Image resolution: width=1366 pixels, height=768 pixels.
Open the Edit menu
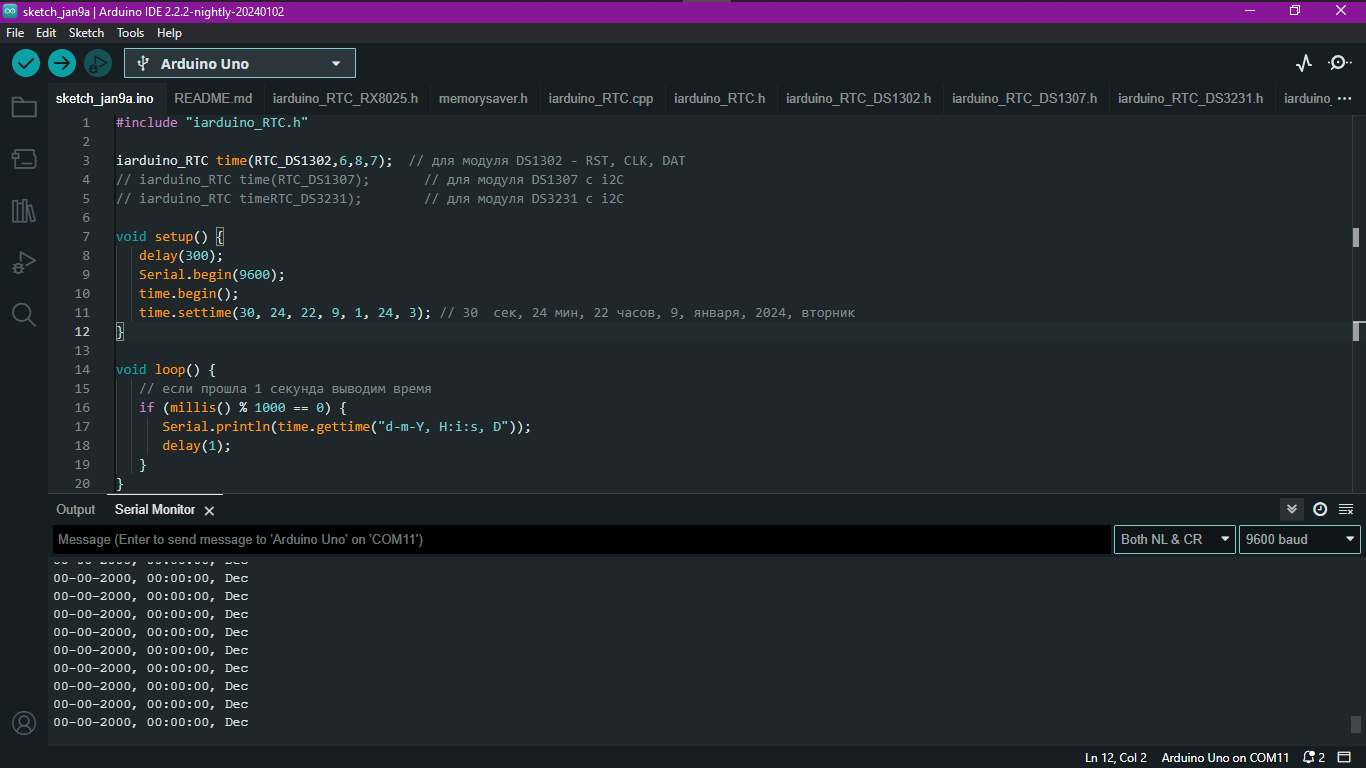pyautogui.click(x=46, y=33)
